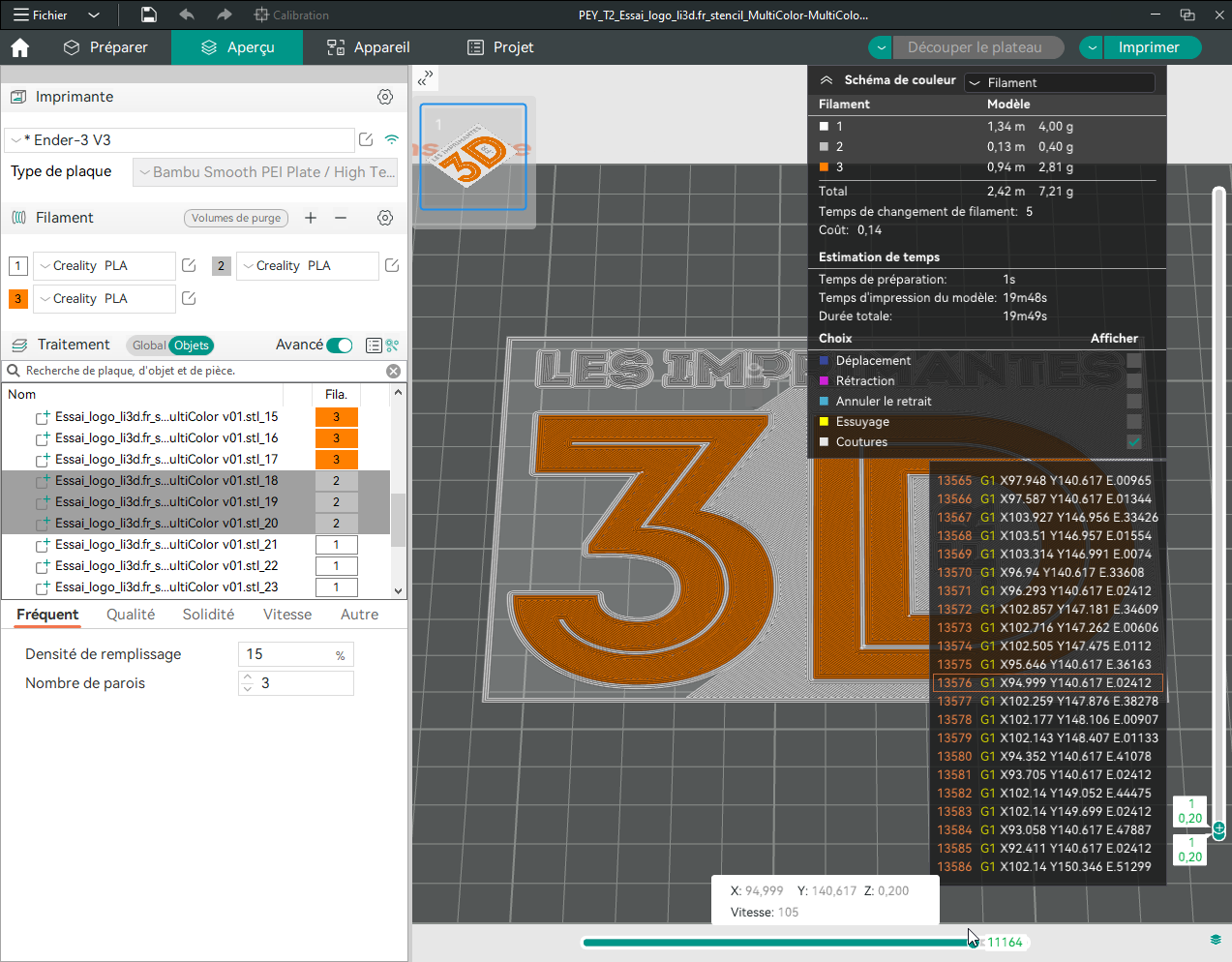Select object row stl_21
This screenshot has height=962, width=1232.
[166, 545]
